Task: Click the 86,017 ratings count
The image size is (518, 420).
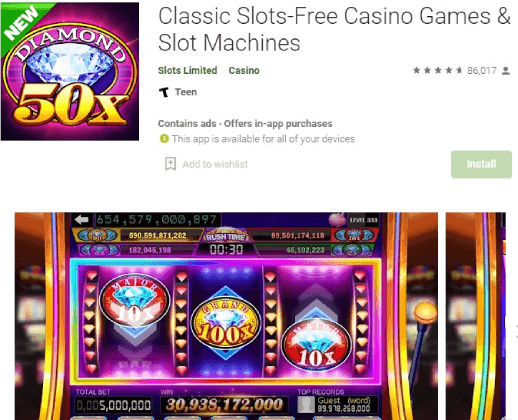Action: point(482,70)
